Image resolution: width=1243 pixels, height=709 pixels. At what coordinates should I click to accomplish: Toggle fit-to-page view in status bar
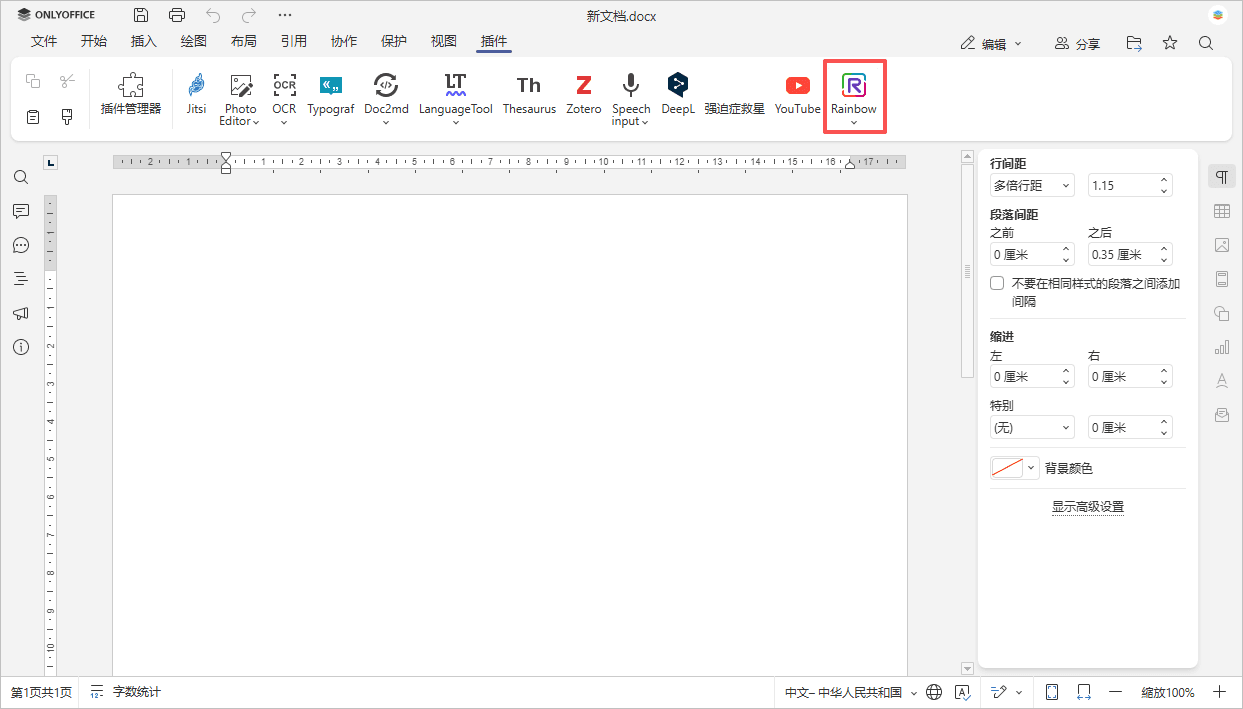pos(1052,692)
